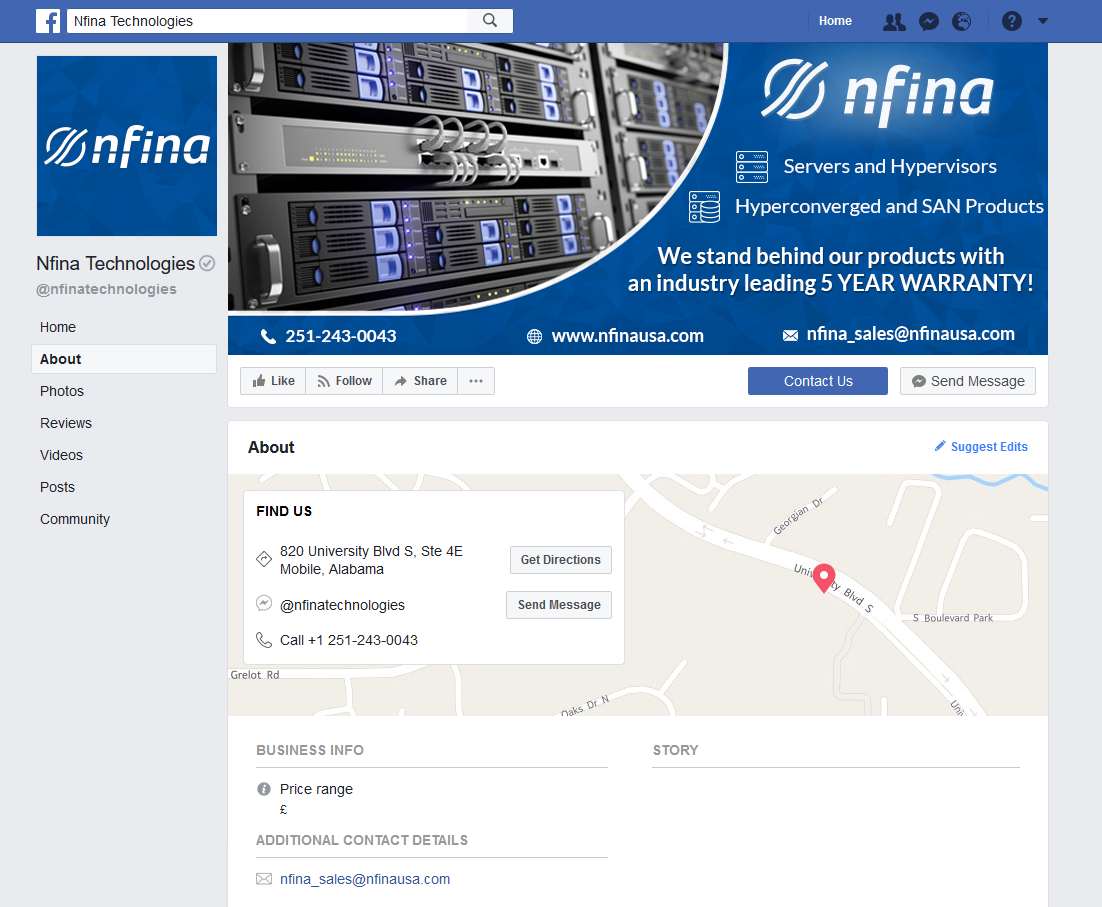Share the page with the Share button
Screen dimensions: 1102x907
tap(420, 381)
